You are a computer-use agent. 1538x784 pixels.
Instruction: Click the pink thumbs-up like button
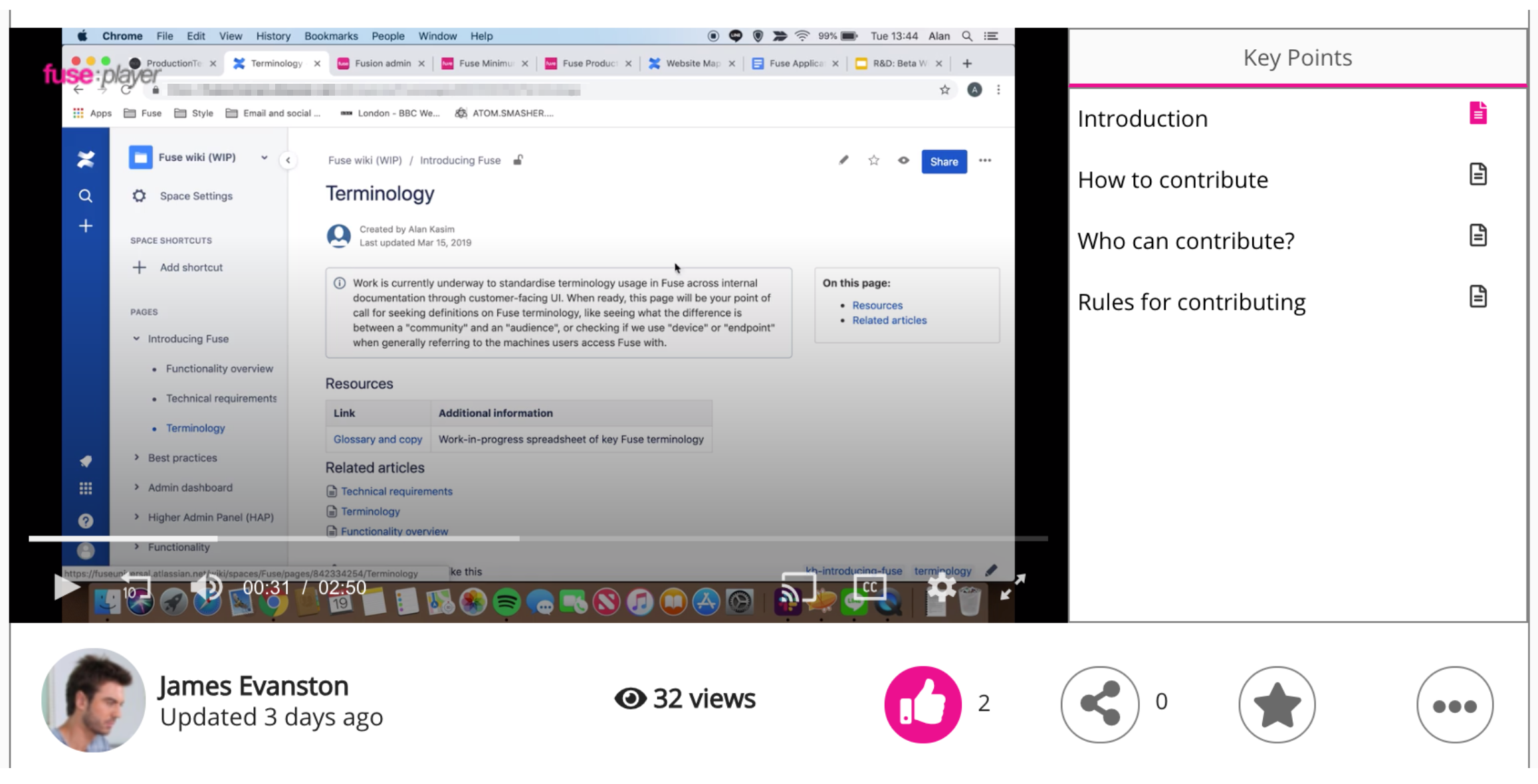click(x=923, y=704)
